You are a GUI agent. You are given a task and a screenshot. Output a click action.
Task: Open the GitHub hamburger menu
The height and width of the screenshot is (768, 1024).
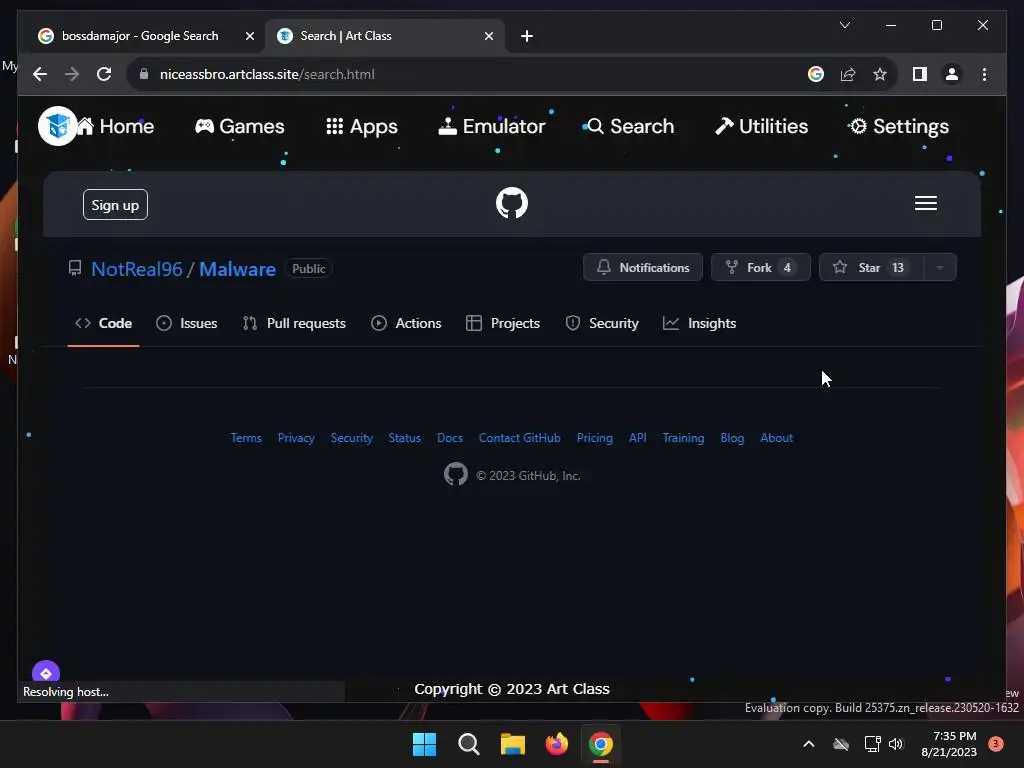[926, 203]
